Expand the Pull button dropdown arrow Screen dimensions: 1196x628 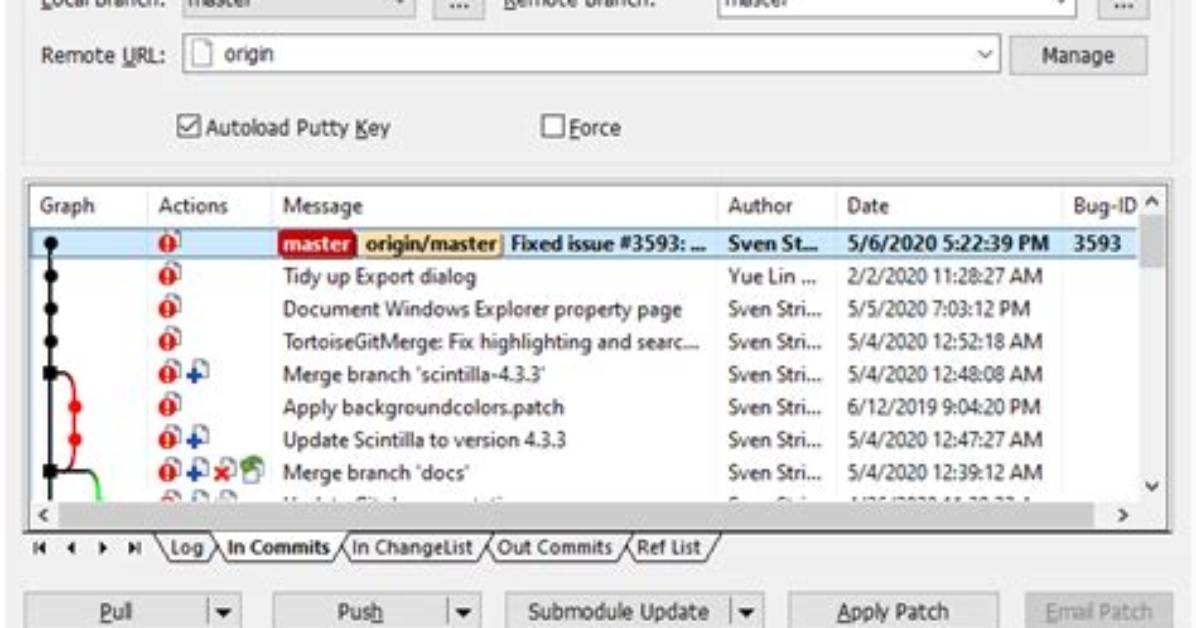tap(223, 612)
